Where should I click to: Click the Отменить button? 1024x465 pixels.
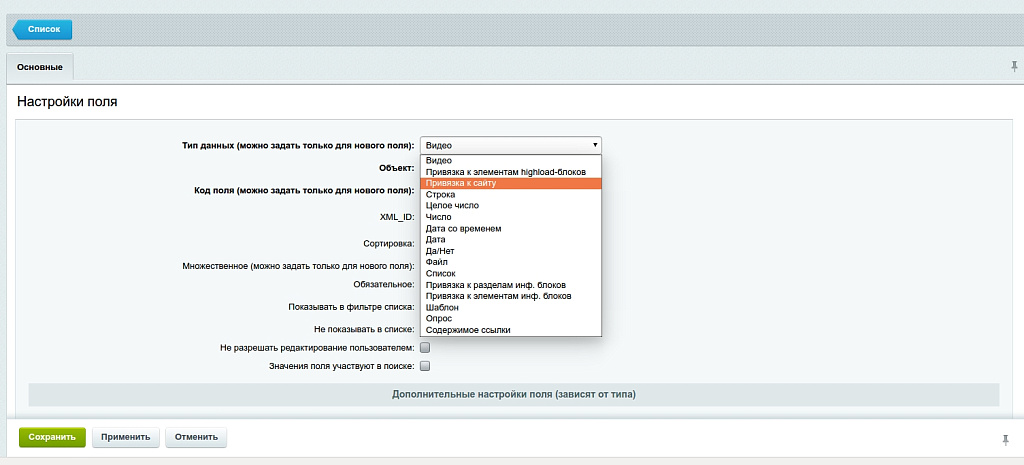coord(196,437)
